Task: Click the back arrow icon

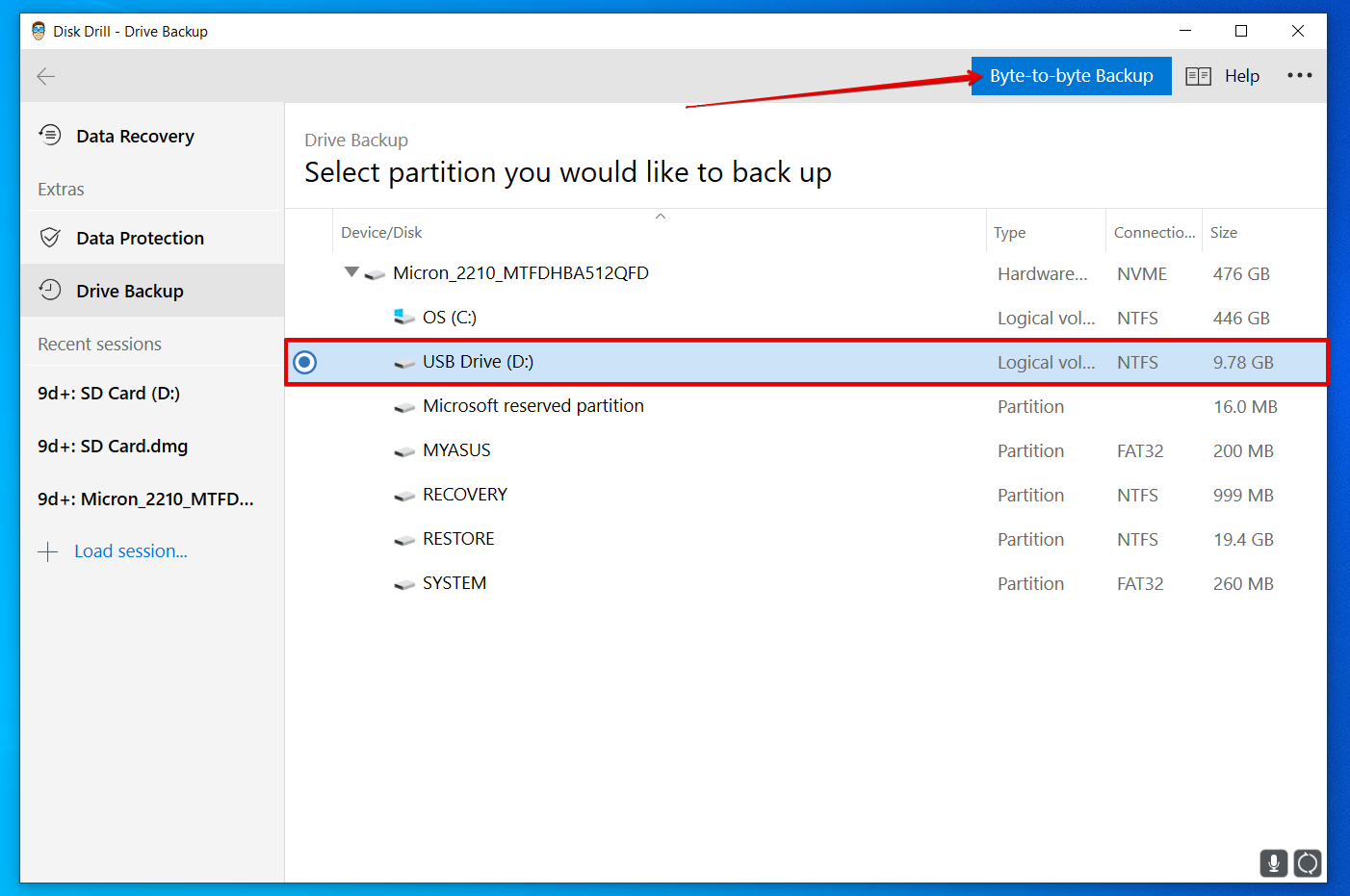Action: pos(45,76)
